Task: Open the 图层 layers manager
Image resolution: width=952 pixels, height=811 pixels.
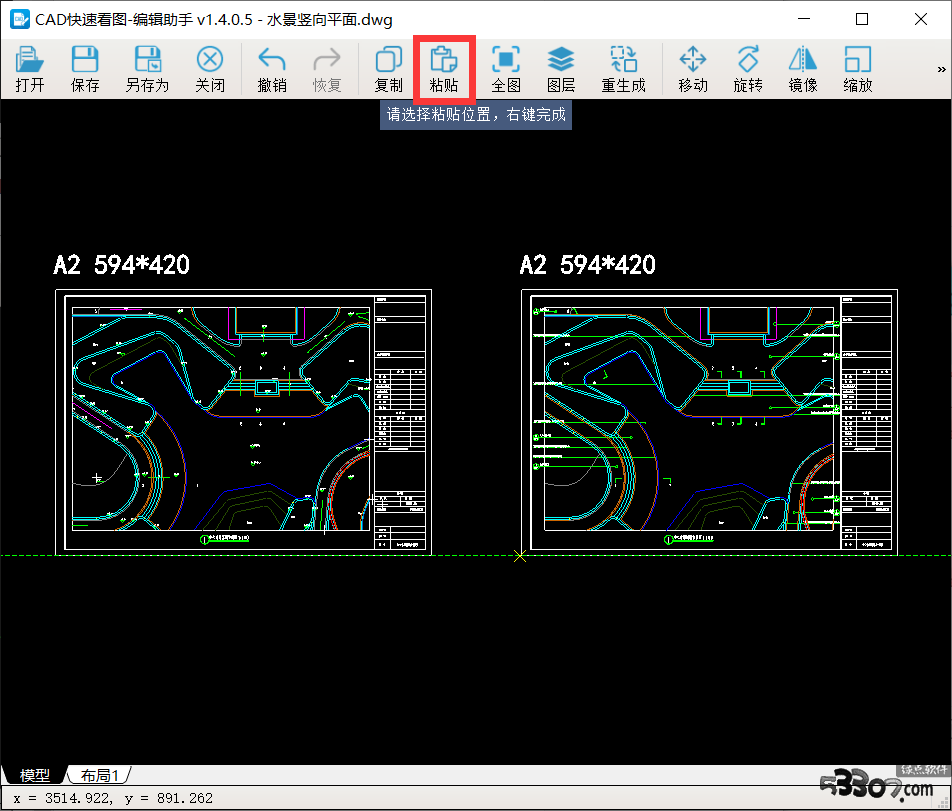Action: pos(561,69)
